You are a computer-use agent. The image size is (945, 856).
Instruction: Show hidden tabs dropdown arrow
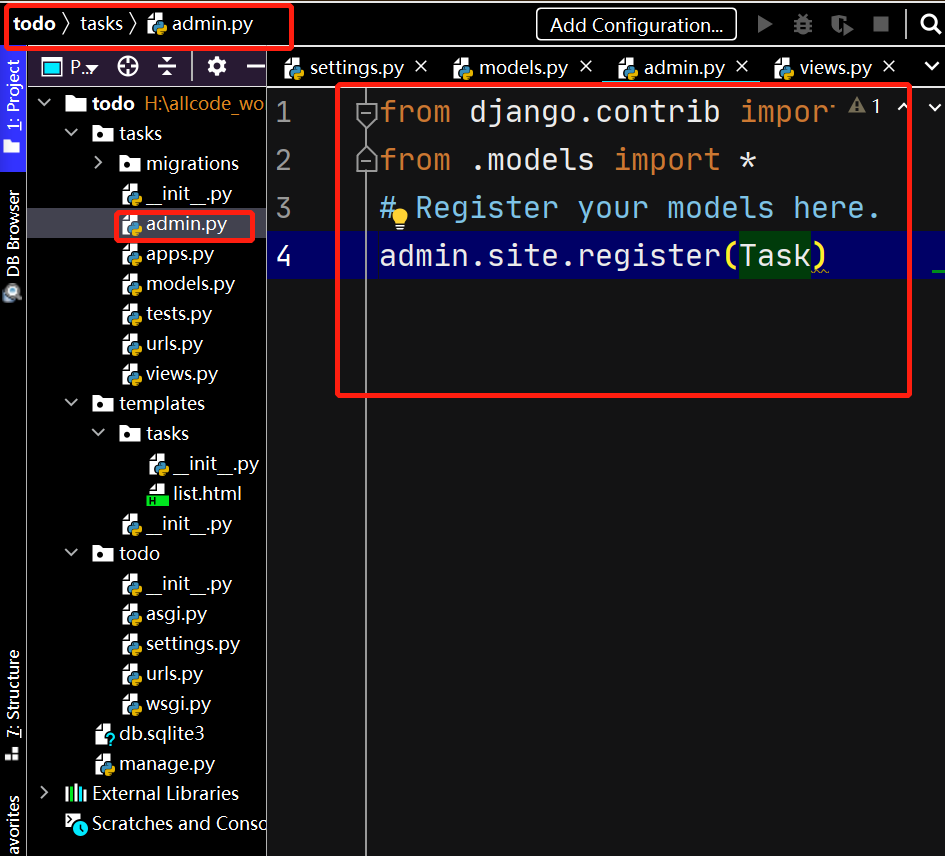(932, 66)
